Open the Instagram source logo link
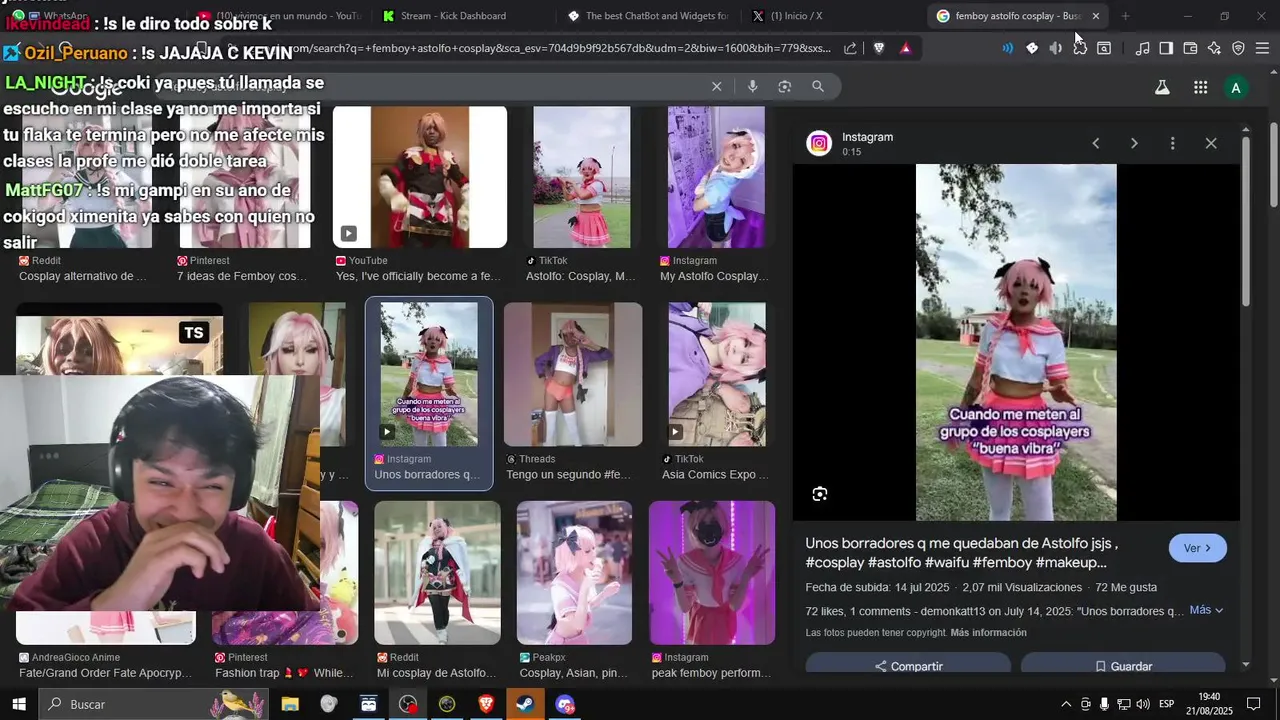 pyautogui.click(x=819, y=144)
